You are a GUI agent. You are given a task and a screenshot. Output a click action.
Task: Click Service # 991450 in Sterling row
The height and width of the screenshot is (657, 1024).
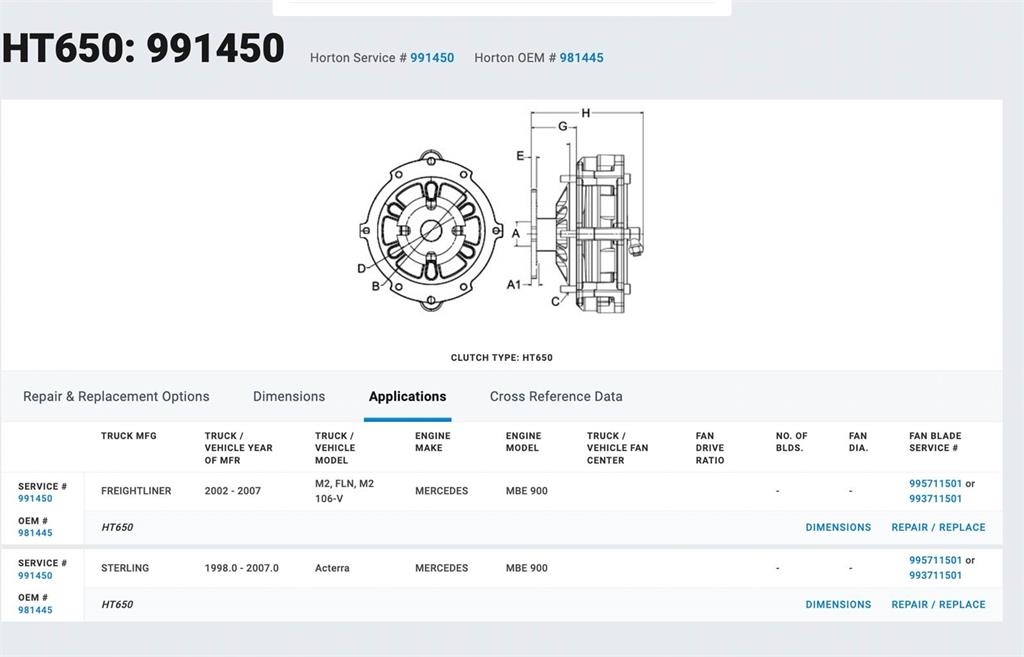coord(35,576)
